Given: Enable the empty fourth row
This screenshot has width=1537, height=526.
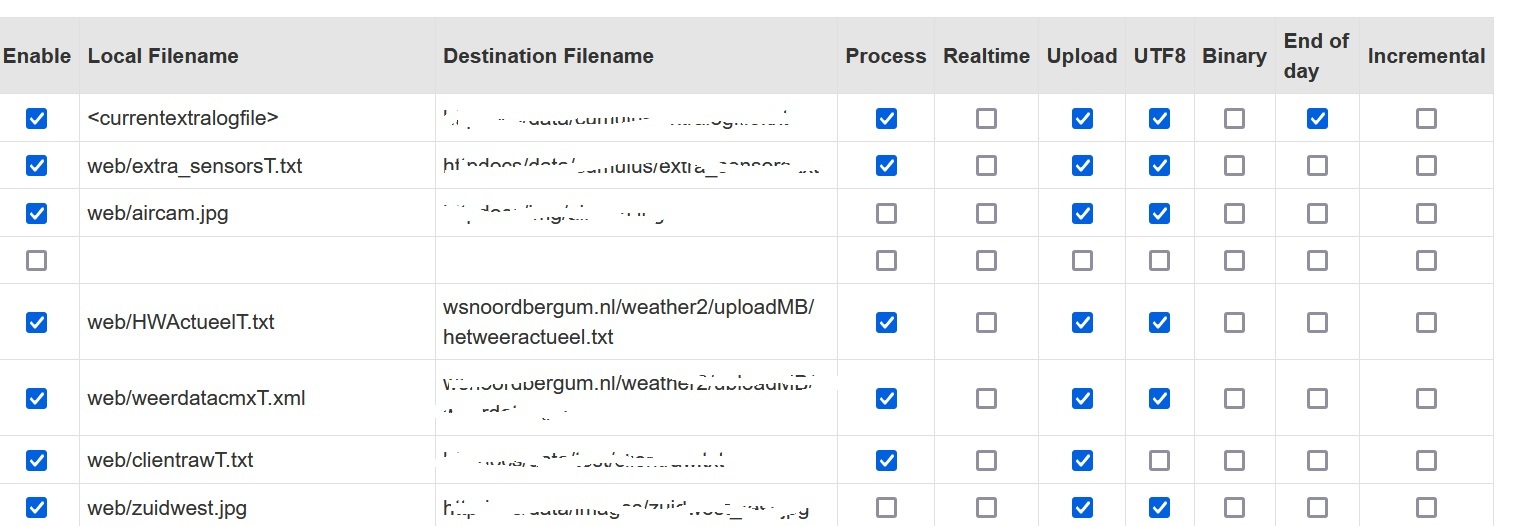Looking at the screenshot, I should [x=36, y=261].
